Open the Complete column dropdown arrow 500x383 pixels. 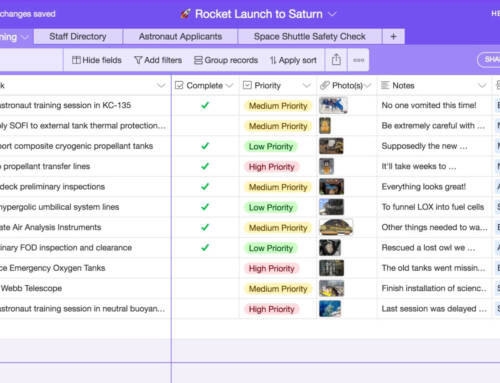[229, 86]
